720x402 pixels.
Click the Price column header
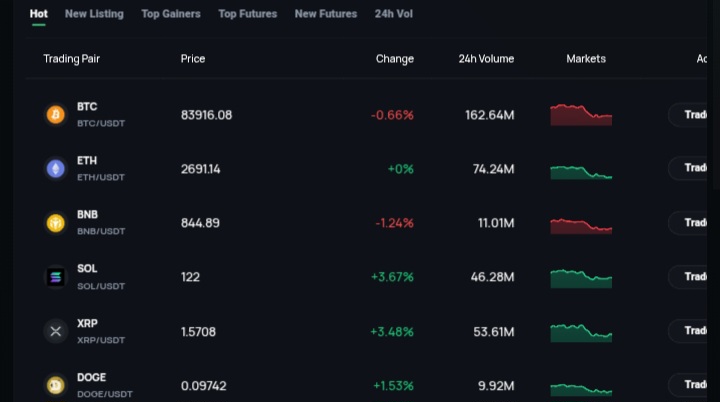point(193,59)
